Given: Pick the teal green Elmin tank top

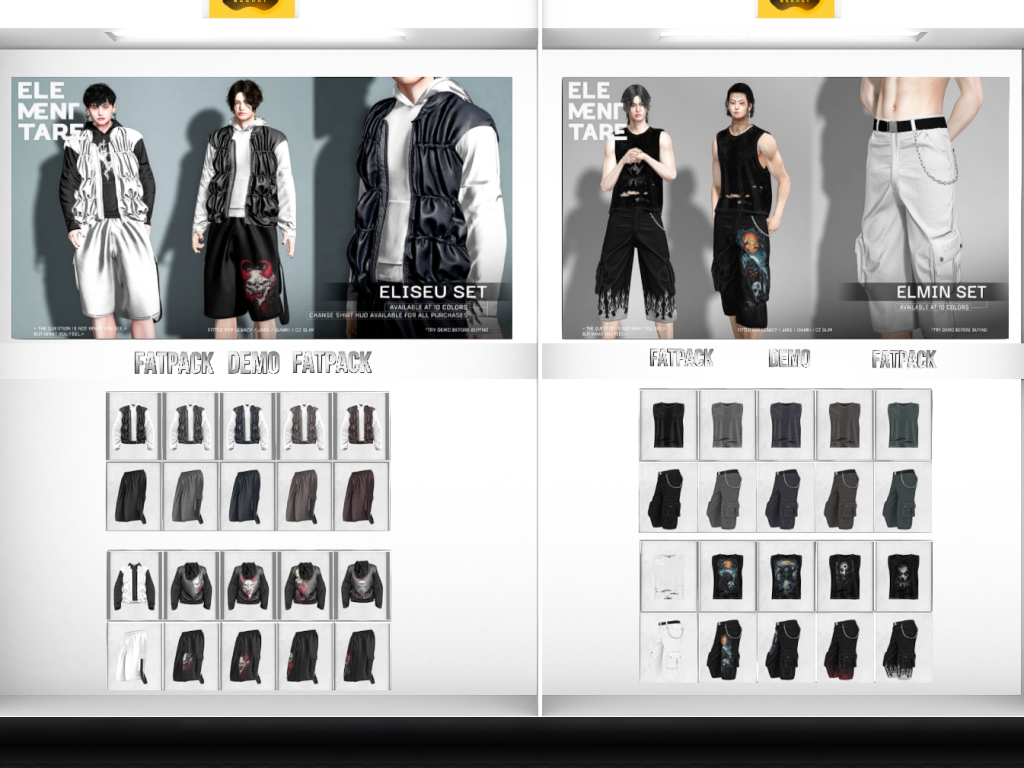Looking at the screenshot, I should pos(903,425).
